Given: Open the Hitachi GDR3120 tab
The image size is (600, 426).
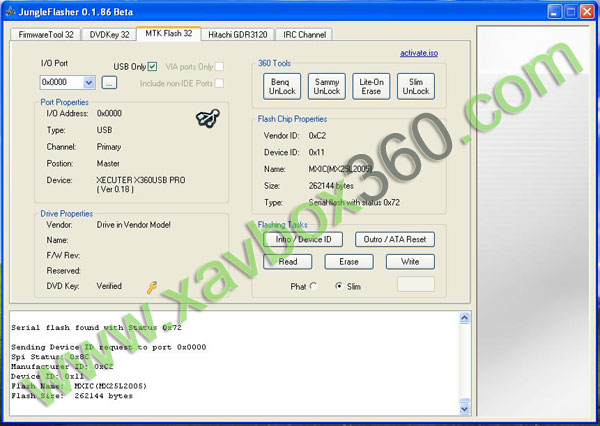Looking at the screenshot, I should click(238, 34).
